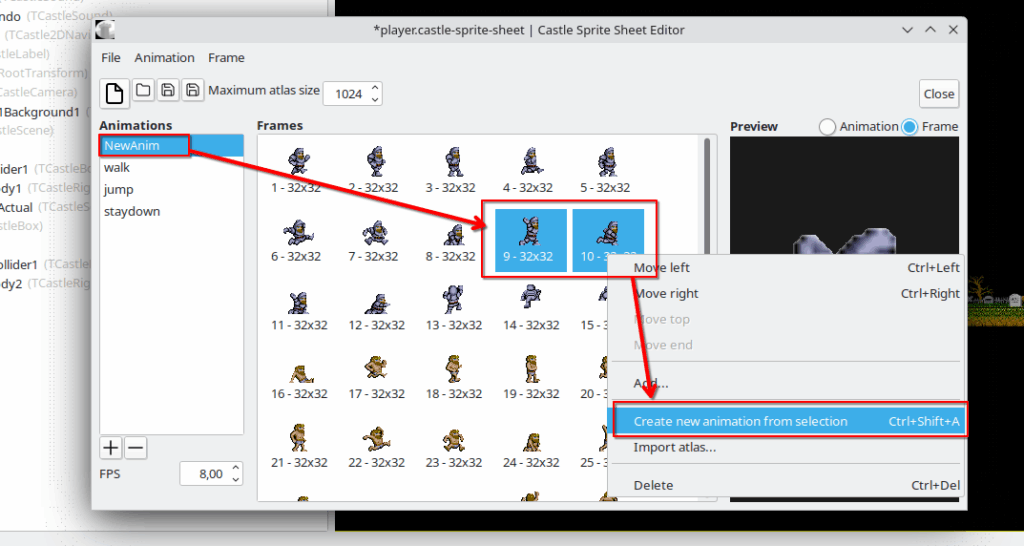Remove animation with the minus button
1024x546 pixels.
pos(135,448)
